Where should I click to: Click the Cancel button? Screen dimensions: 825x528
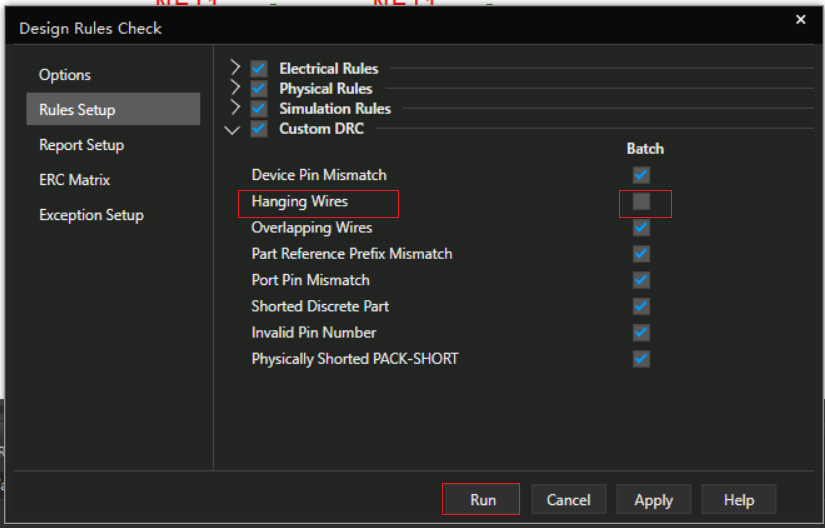coord(569,499)
